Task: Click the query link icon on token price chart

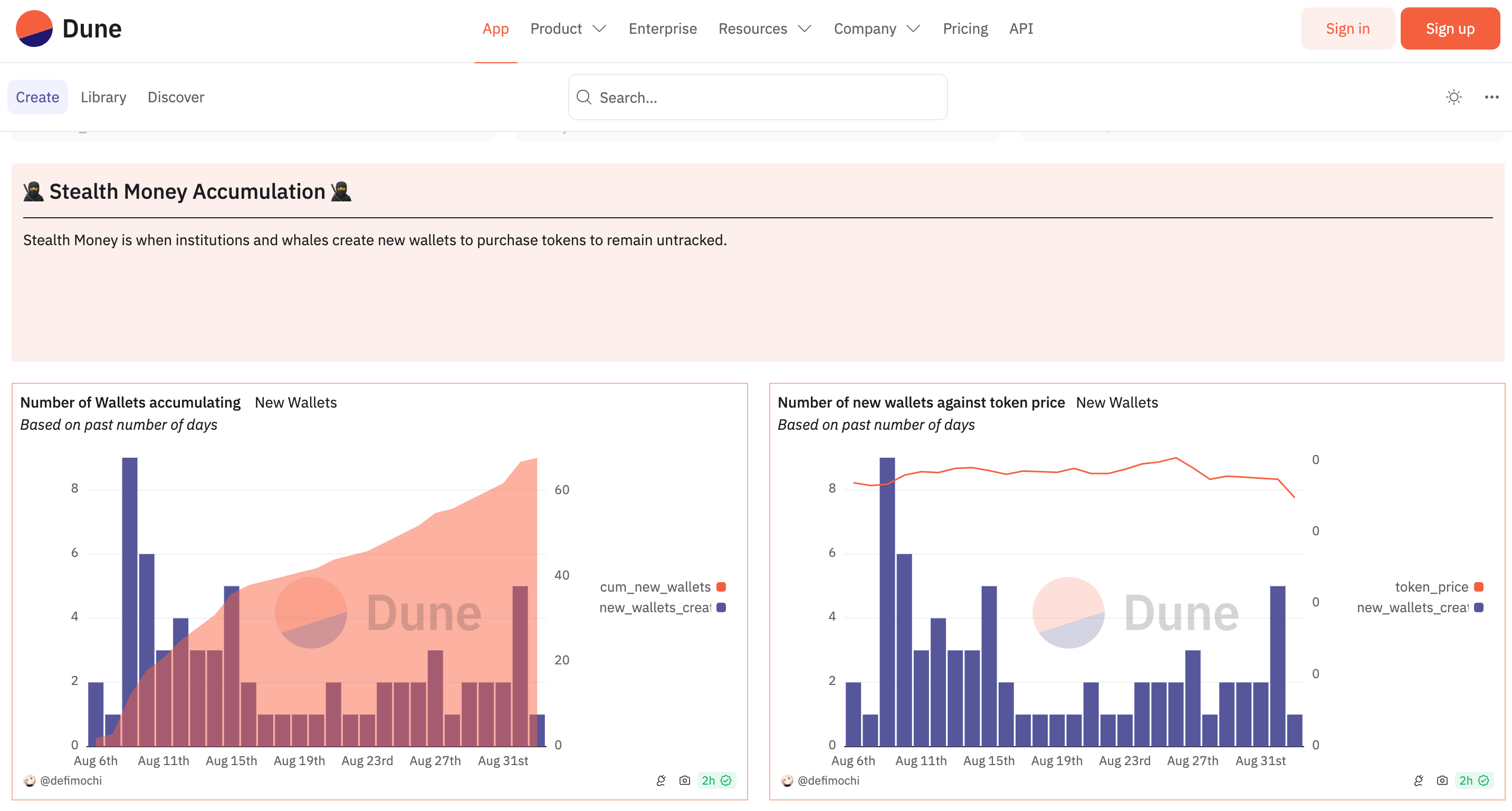Action: pos(1419,780)
